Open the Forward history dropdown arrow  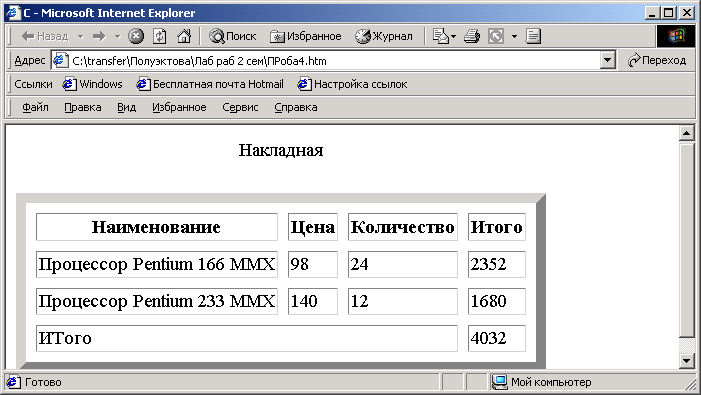tap(118, 36)
